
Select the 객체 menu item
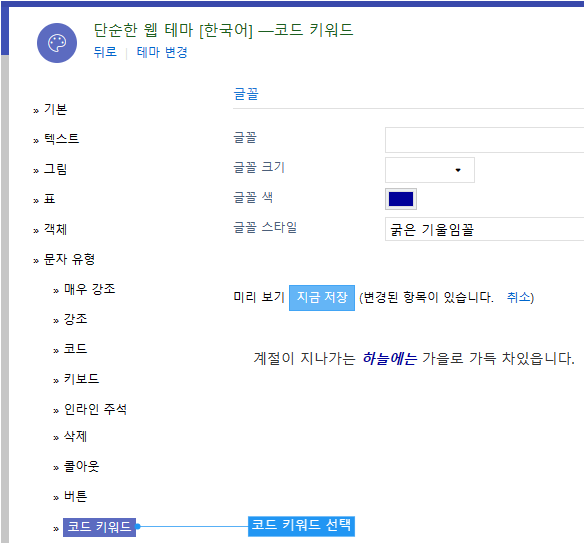pos(55,229)
